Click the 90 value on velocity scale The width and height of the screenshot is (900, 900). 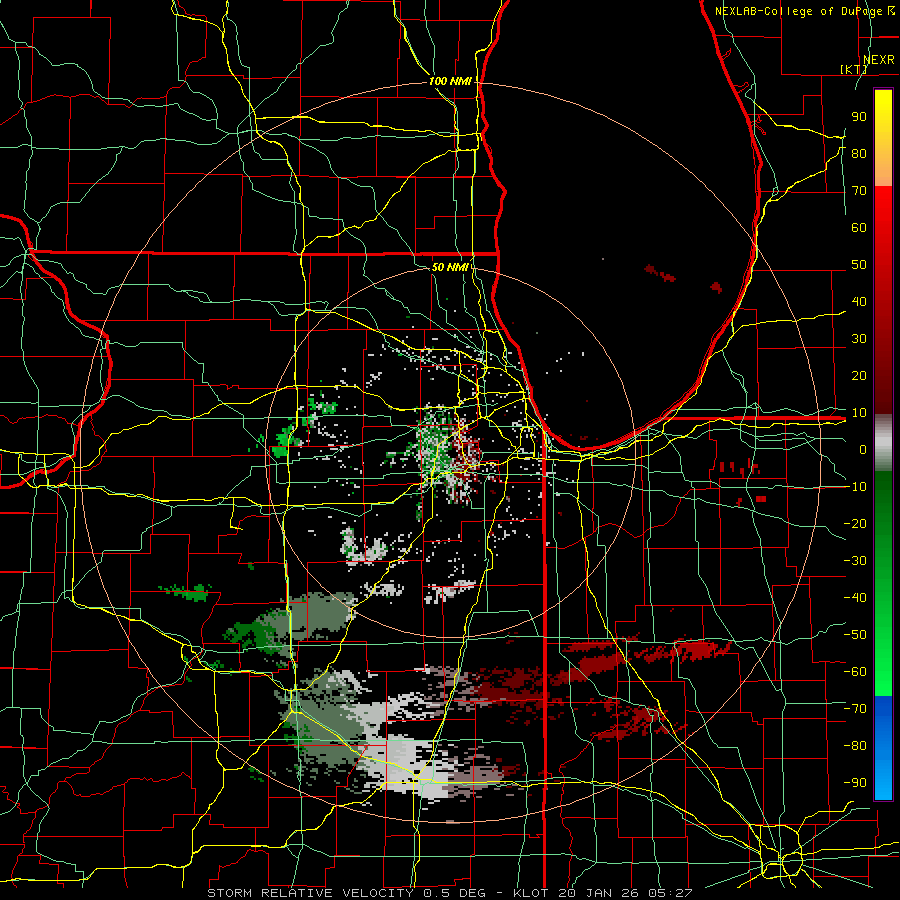[x=859, y=117]
